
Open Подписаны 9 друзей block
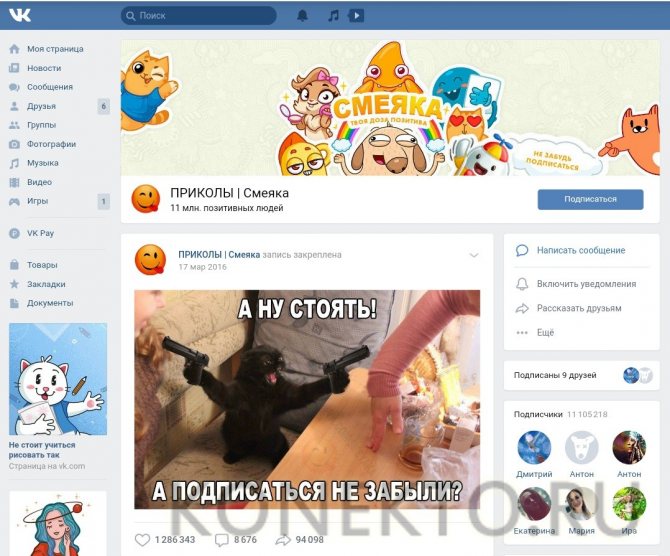point(581,375)
